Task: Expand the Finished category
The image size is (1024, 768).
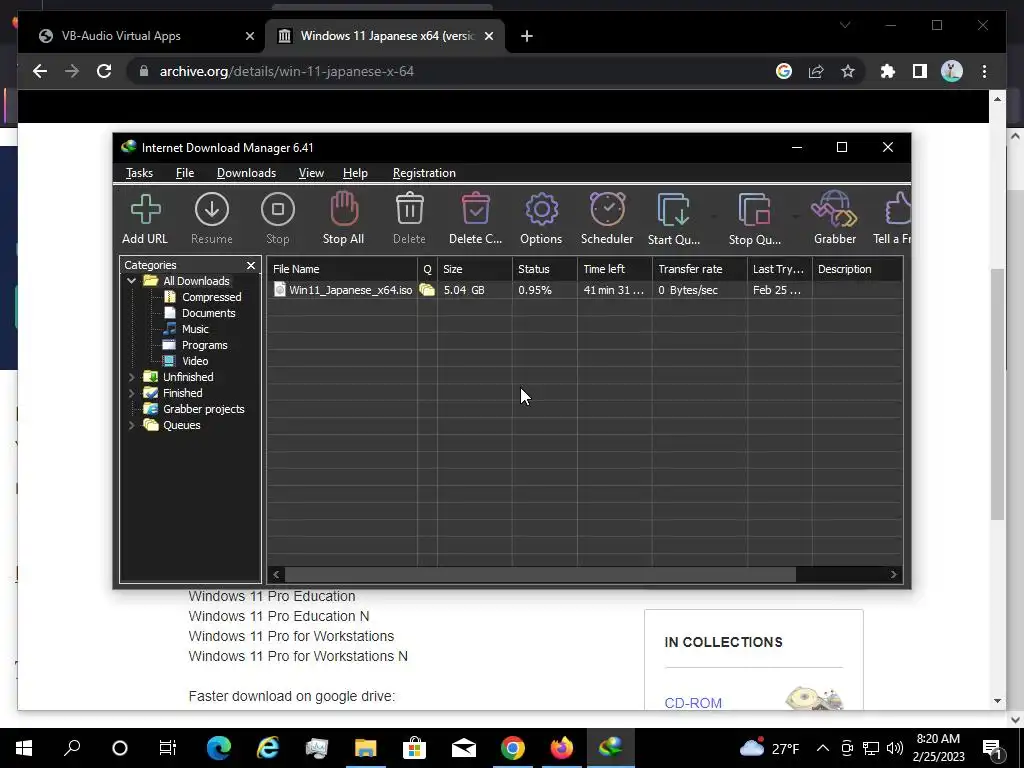Action: (131, 393)
